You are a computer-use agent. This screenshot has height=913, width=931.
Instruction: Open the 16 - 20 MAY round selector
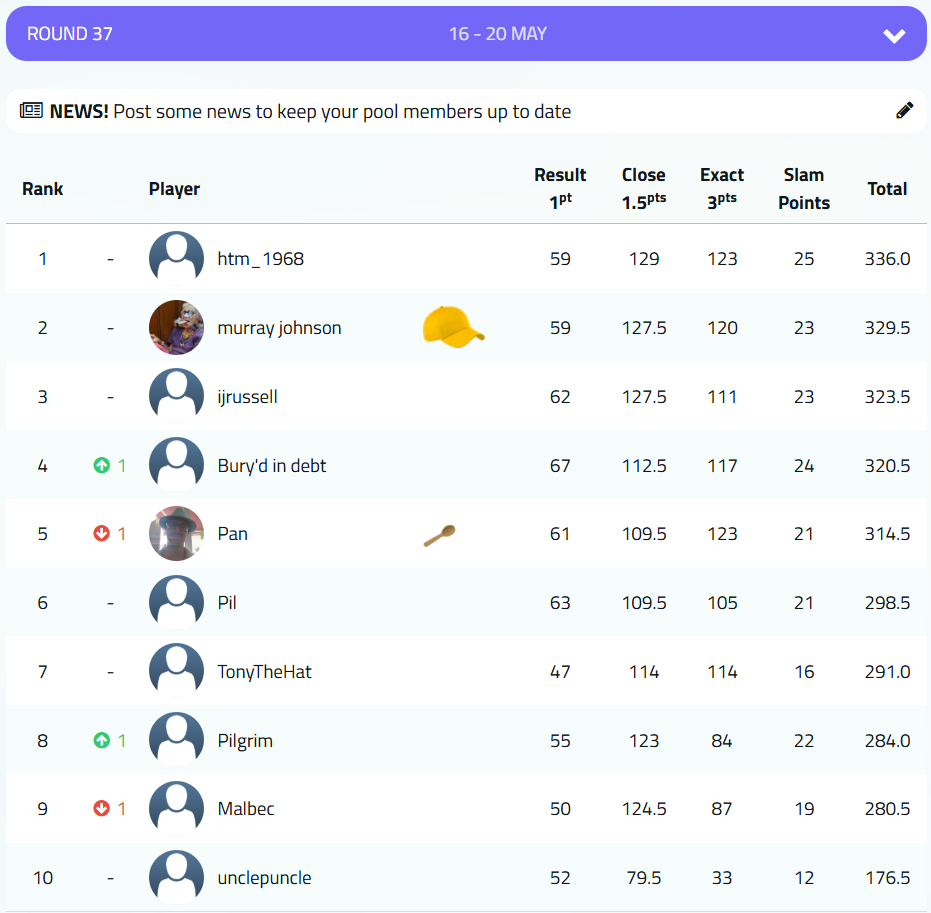click(497, 34)
